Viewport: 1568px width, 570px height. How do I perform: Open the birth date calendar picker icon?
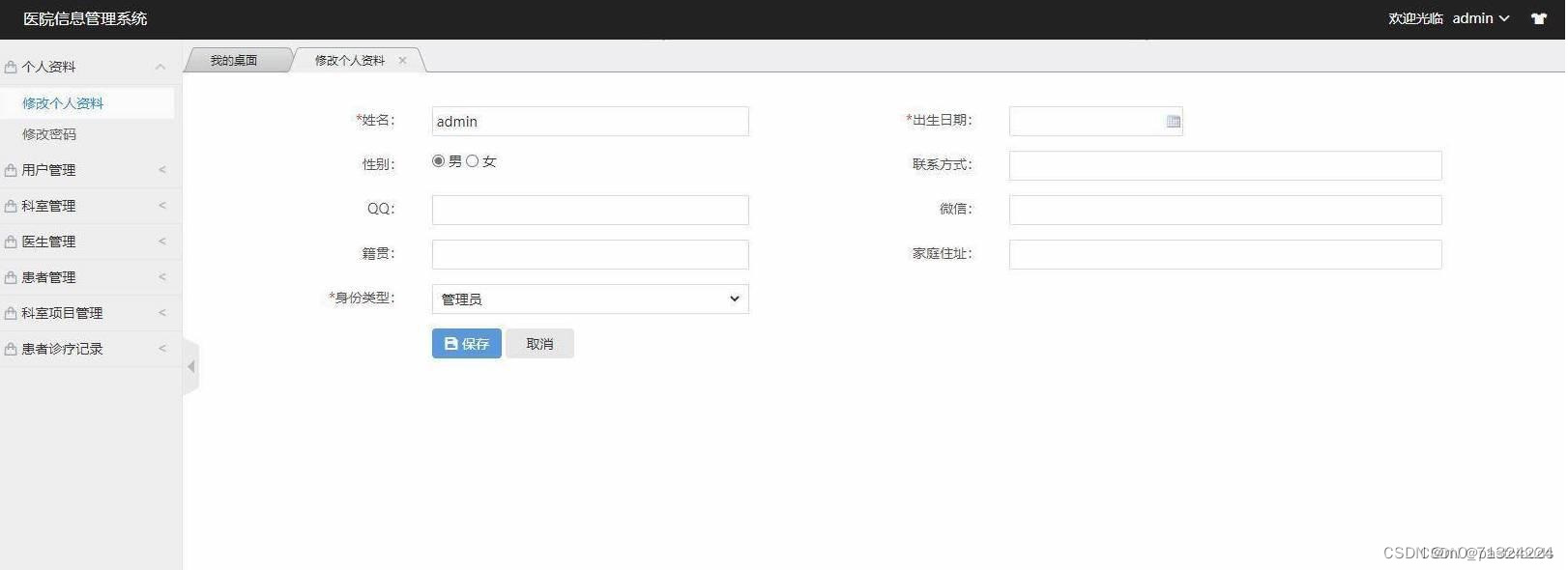[x=1173, y=121]
